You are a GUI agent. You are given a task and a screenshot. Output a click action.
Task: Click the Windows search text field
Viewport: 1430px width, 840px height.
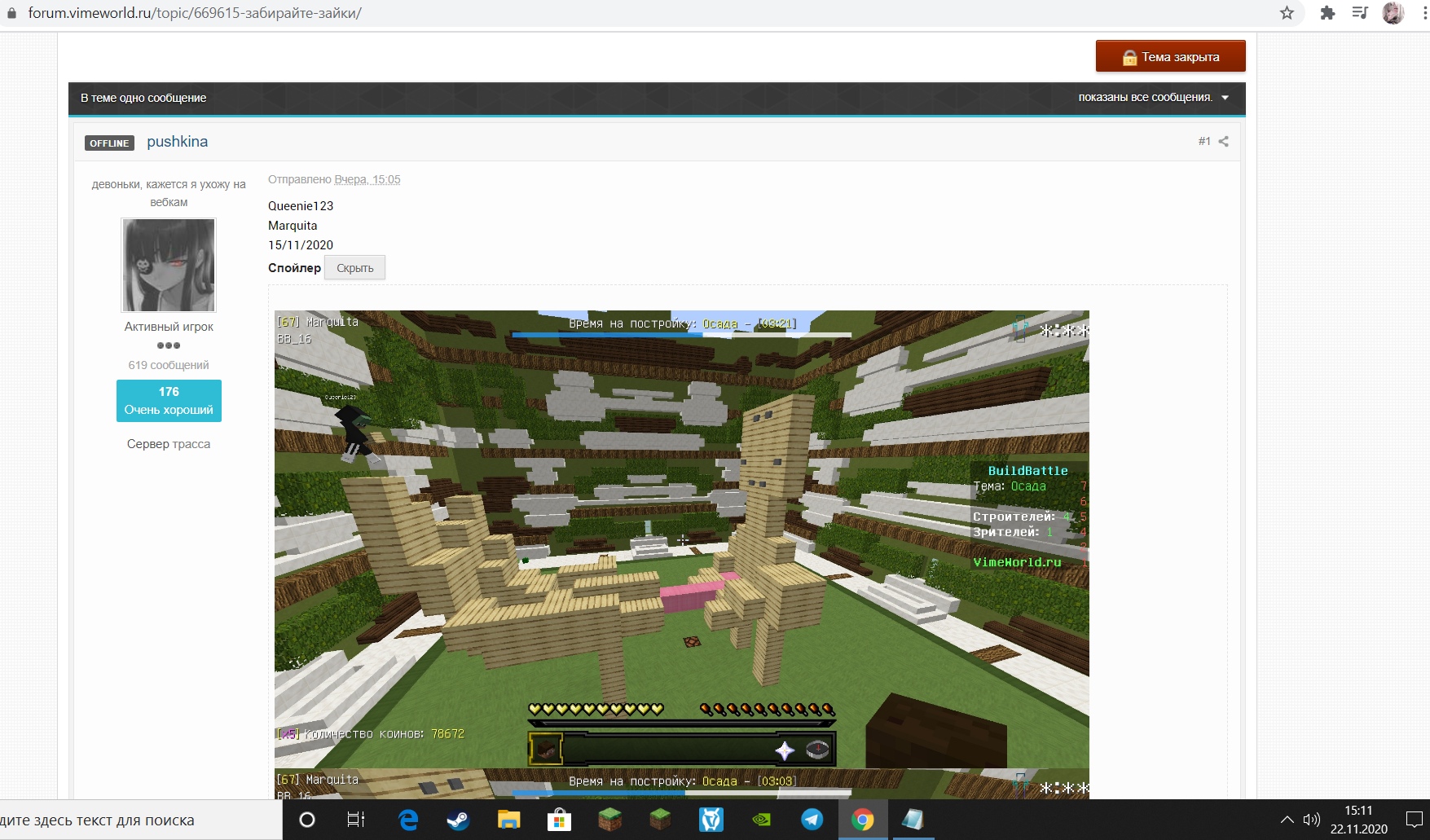(141, 820)
